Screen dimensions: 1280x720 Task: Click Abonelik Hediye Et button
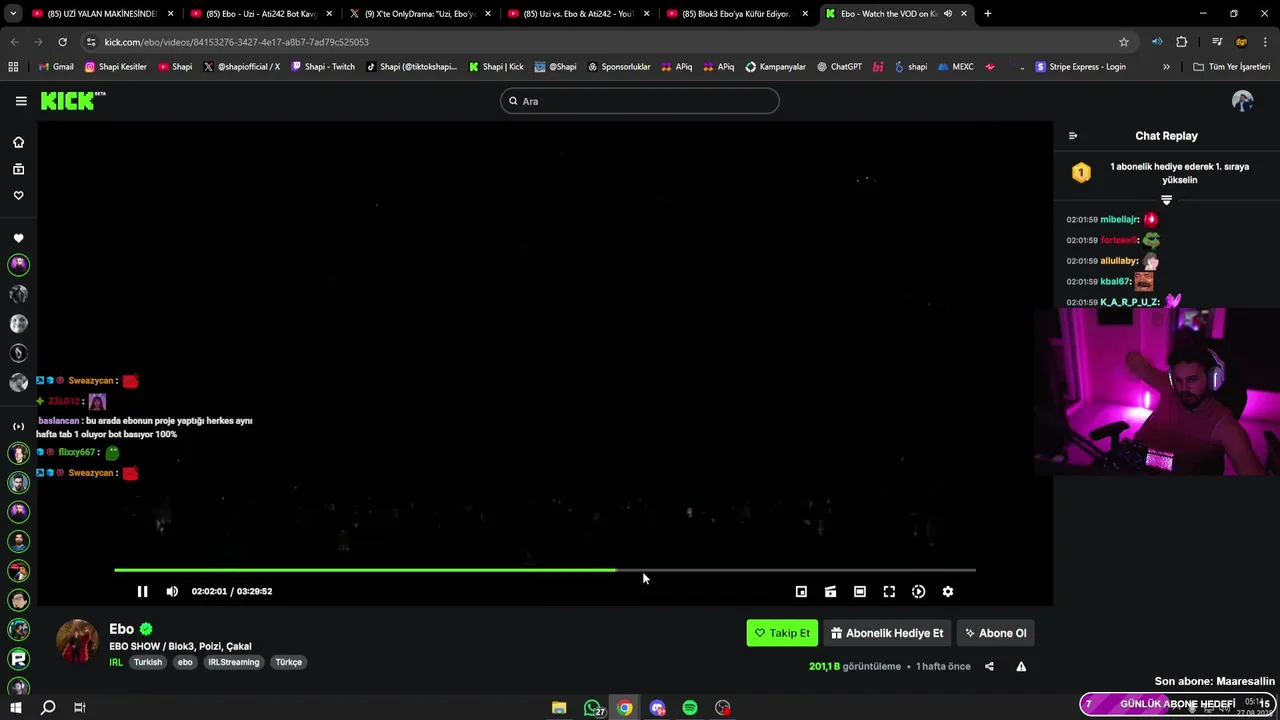coord(887,633)
